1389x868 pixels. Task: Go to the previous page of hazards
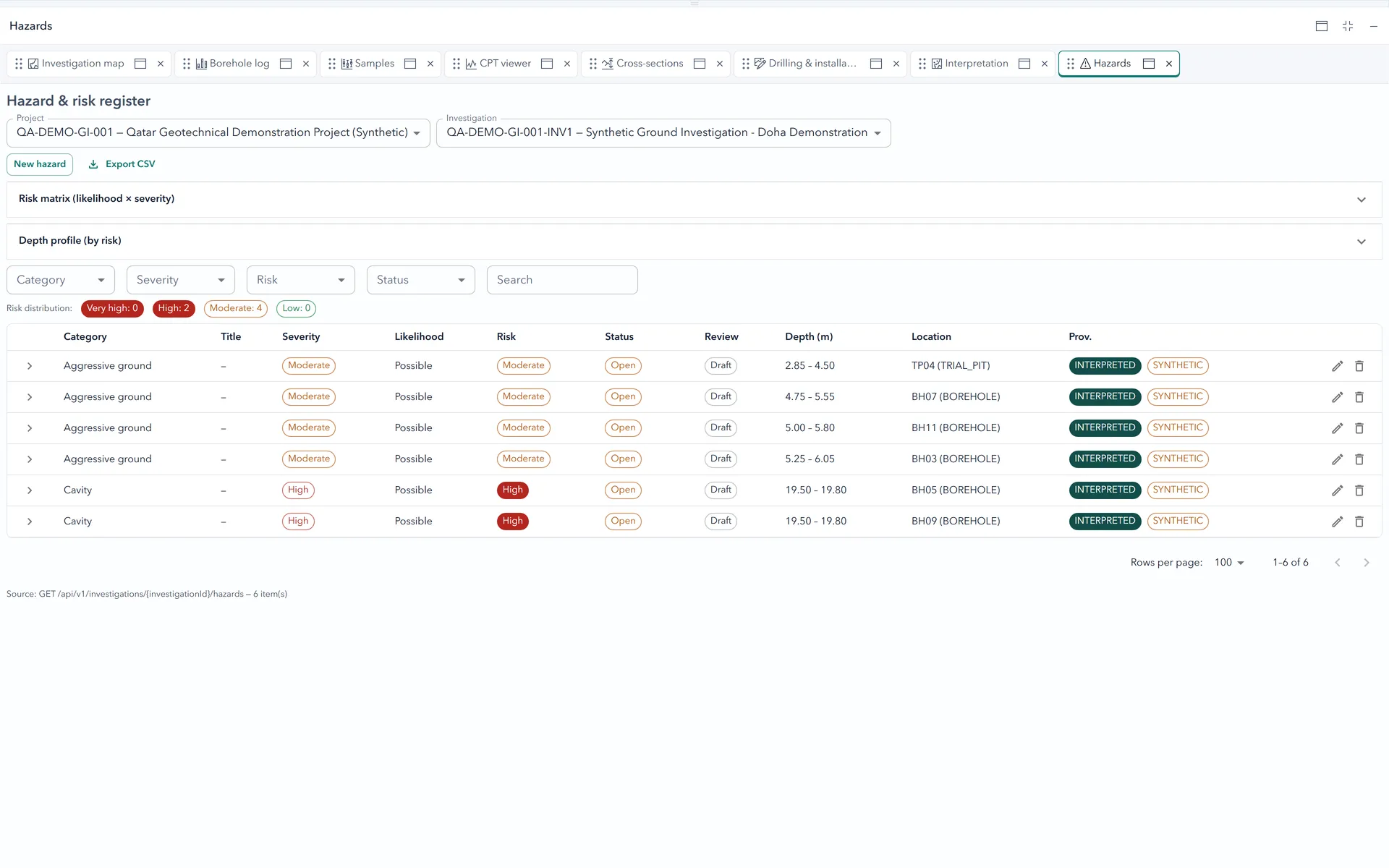click(1338, 563)
